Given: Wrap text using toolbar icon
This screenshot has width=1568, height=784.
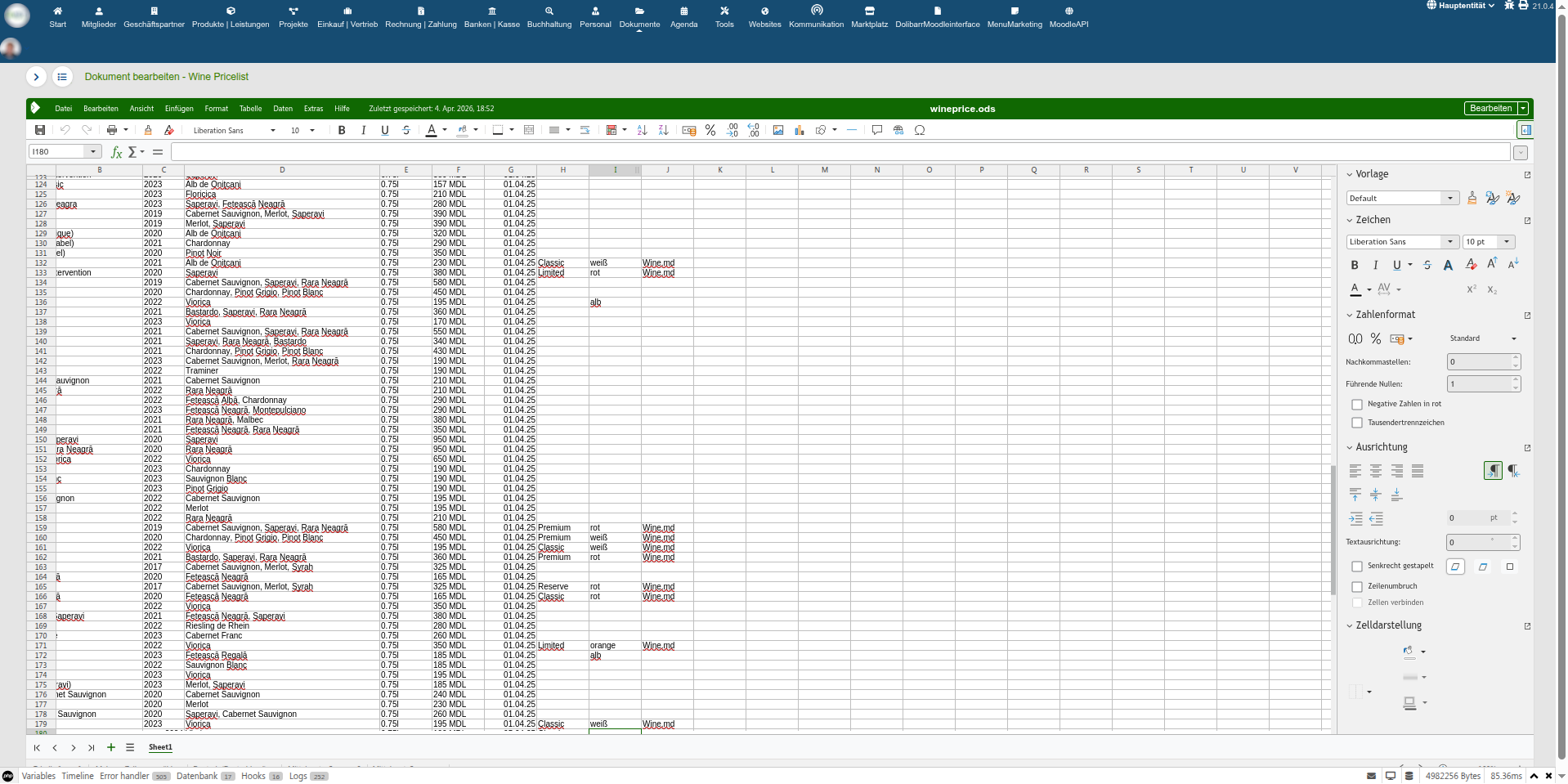Looking at the screenshot, I should pyautogui.click(x=585, y=130).
